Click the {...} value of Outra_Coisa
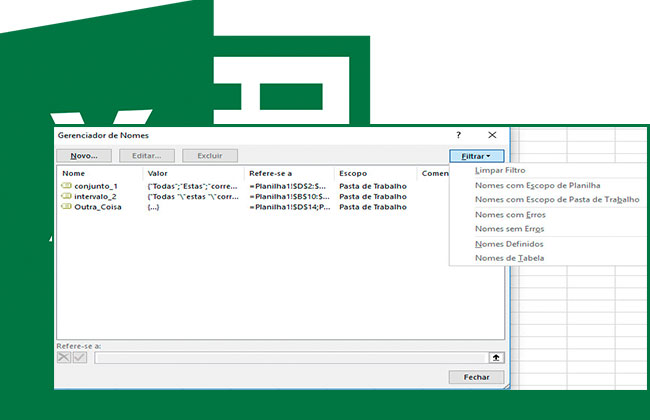Image resolution: width=650 pixels, height=420 pixels. (x=153, y=207)
